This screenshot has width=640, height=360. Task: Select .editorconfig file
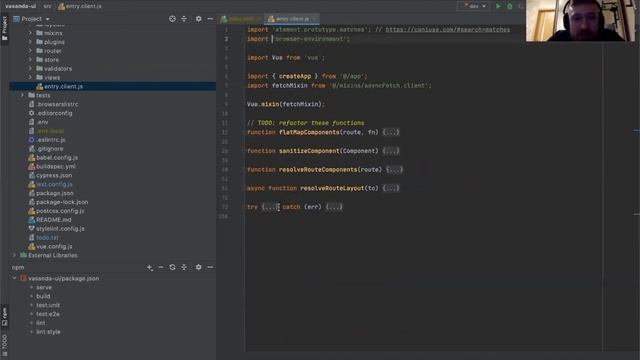click(54, 113)
